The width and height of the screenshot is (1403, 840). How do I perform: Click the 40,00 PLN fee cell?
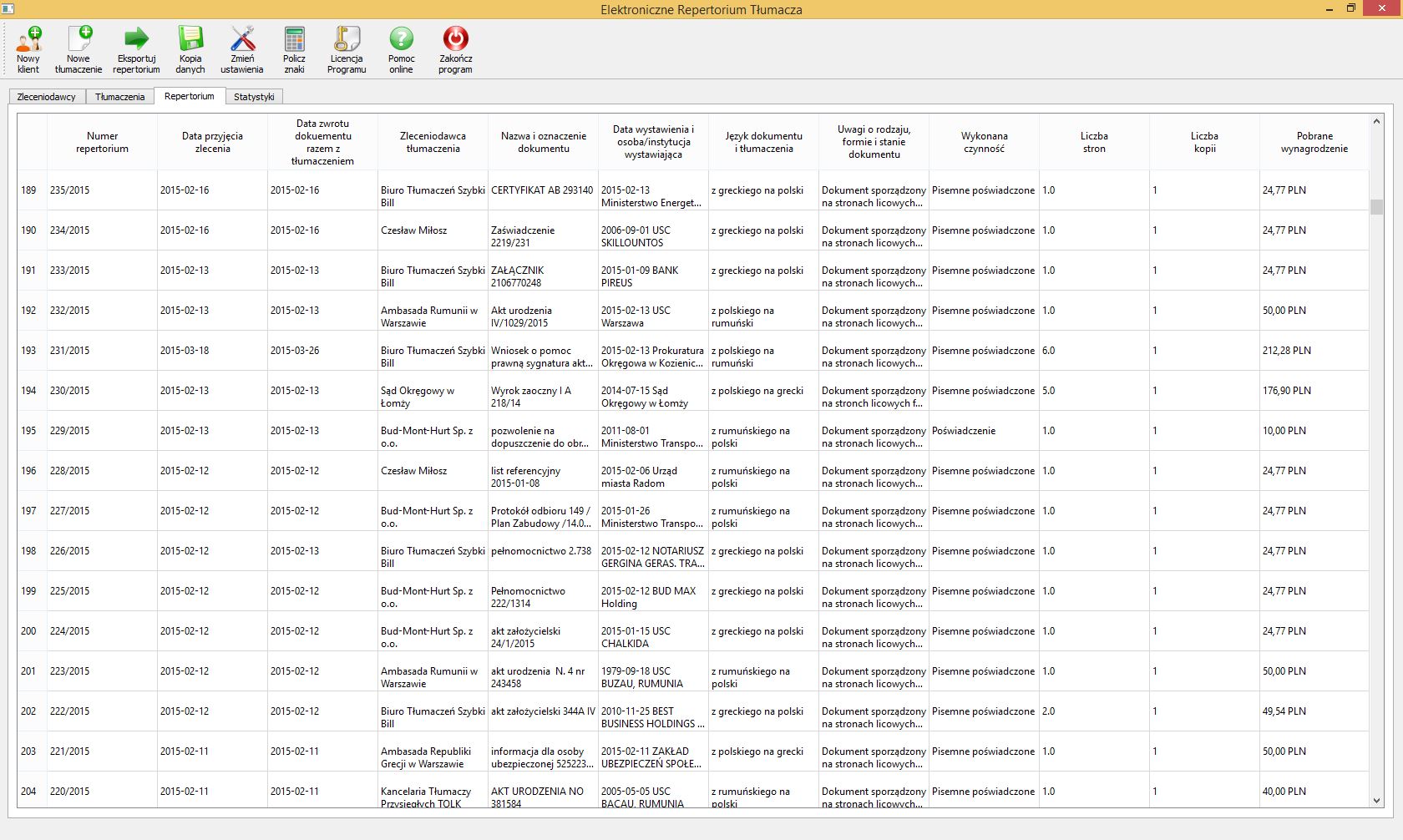(x=1314, y=792)
